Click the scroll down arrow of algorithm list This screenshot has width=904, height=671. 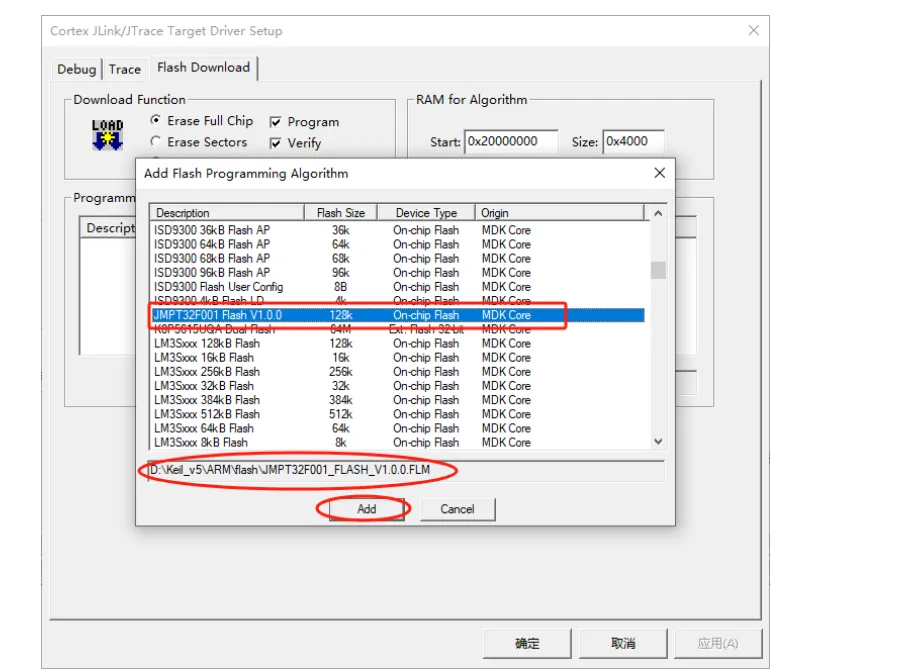click(658, 442)
